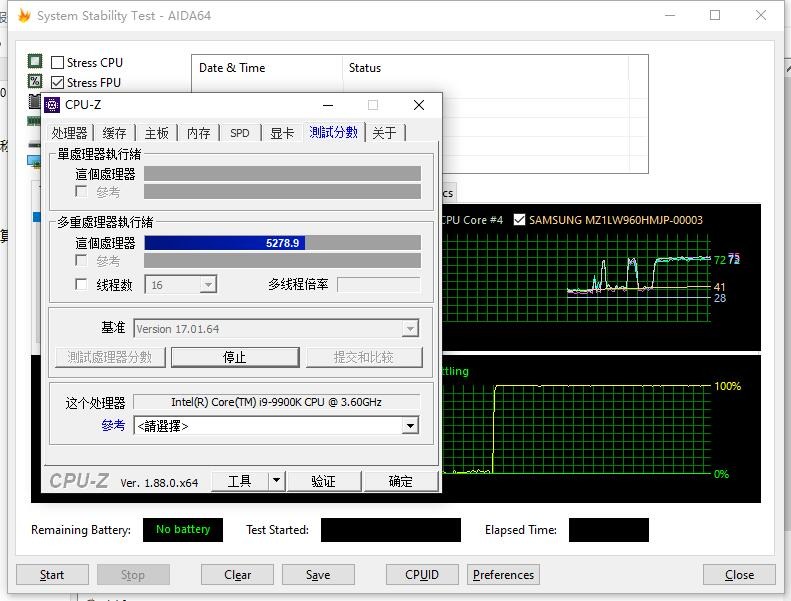Click the 0% label on usage graph
This screenshot has width=791, height=601.
[x=721, y=474]
